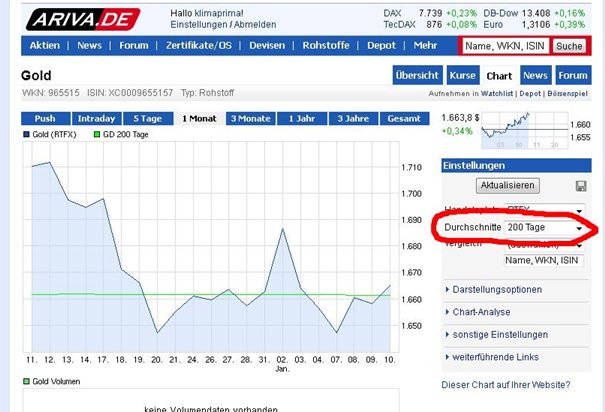Click the DAX index quote
This screenshot has height=412, width=605.
pyautogui.click(x=430, y=13)
